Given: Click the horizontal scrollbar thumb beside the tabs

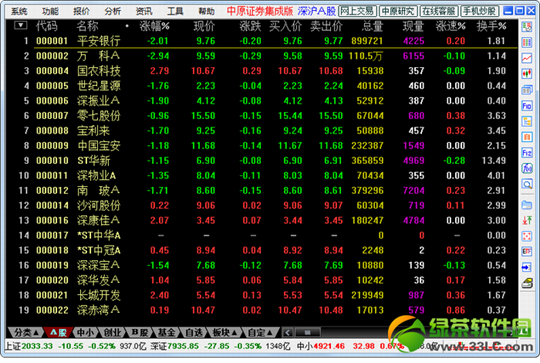Looking at the screenshot, I should 308,333.
